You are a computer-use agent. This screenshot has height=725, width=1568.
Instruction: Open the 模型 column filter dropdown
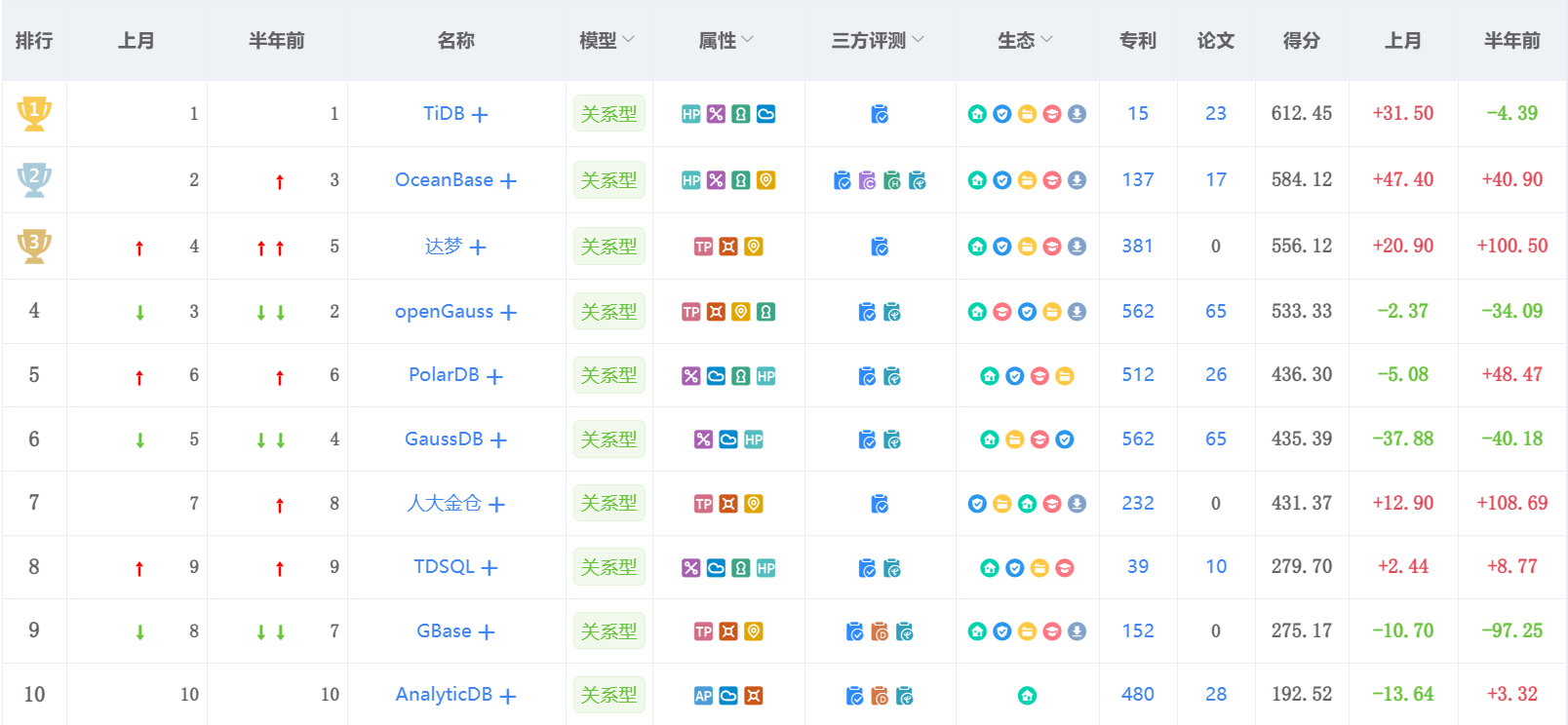pos(629,40)
